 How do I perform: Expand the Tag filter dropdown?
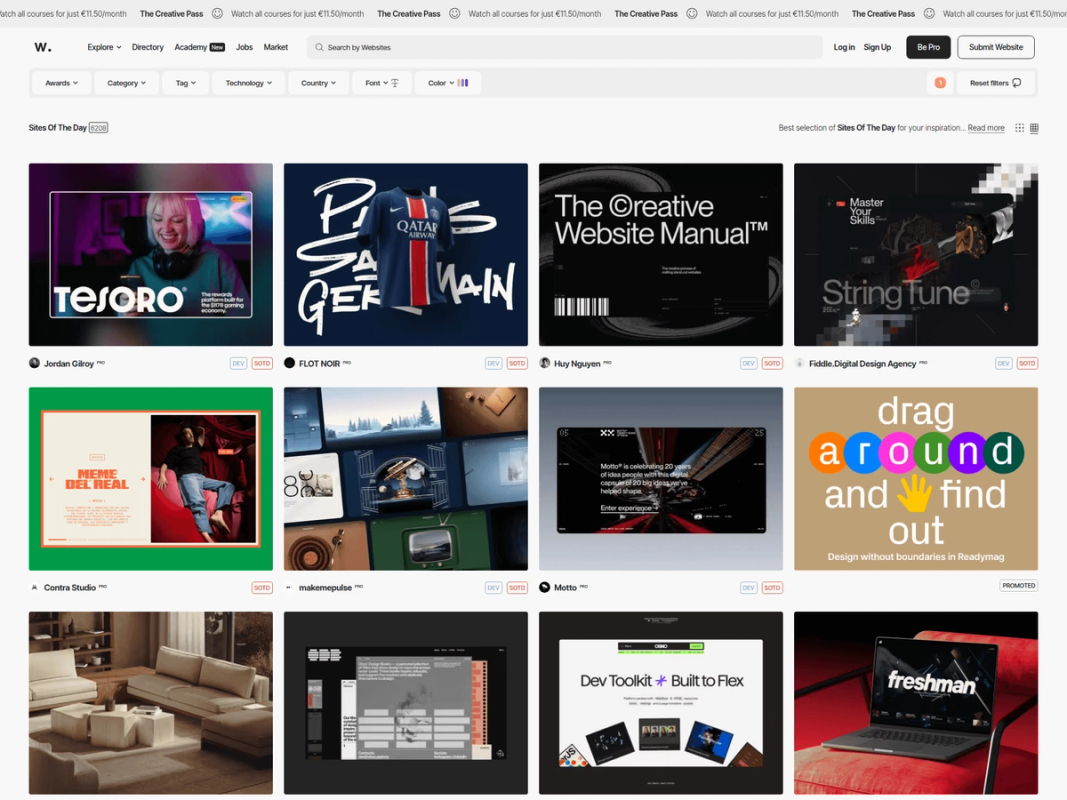pyautogui.click(x=186, y=83)
